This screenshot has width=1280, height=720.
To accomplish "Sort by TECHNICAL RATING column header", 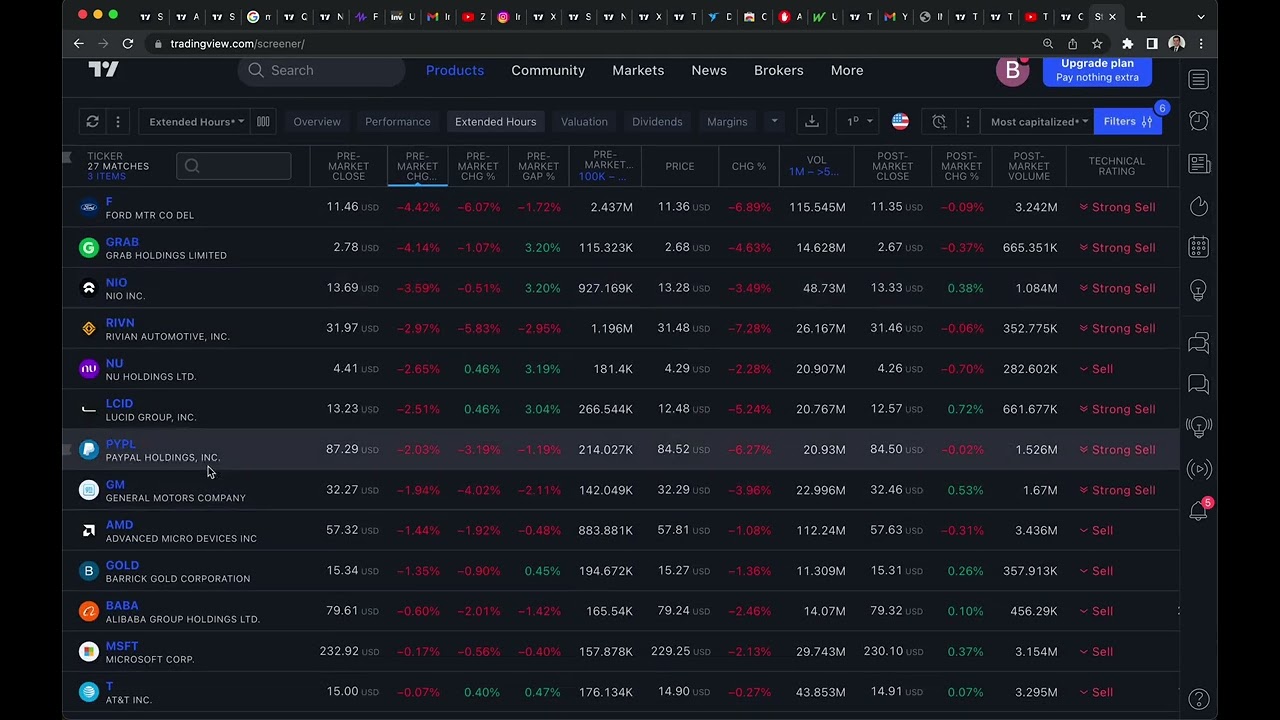I will tap(1116, 166).
